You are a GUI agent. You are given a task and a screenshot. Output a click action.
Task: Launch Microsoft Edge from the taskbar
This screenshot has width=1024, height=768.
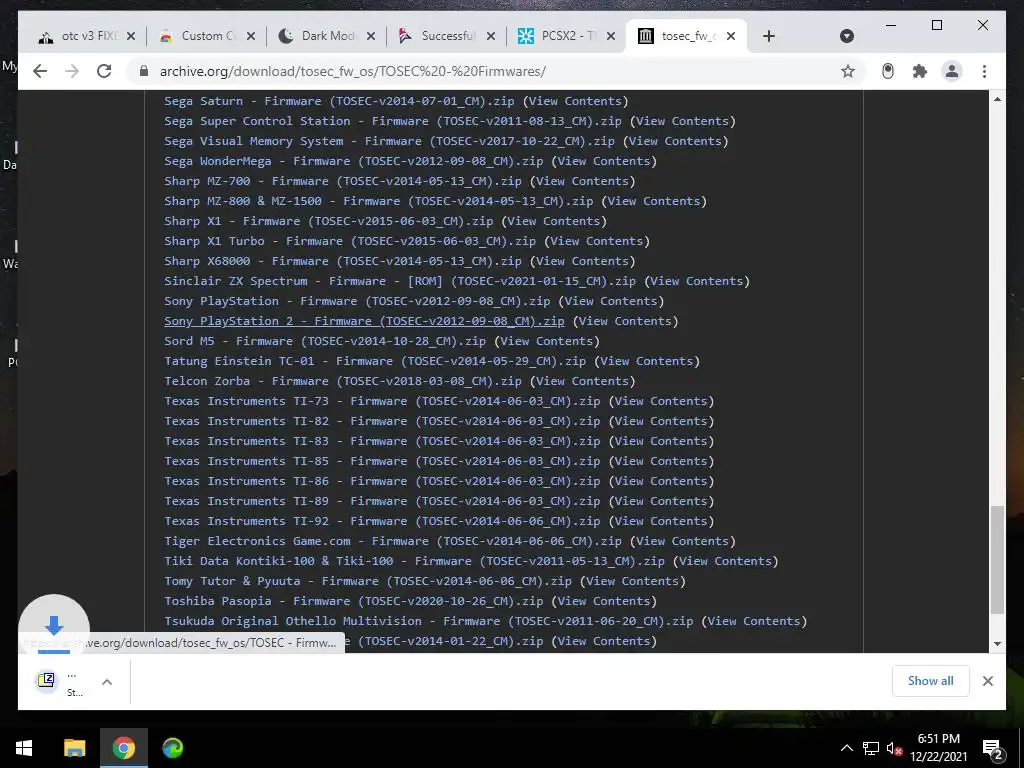[x=172, y=748]
